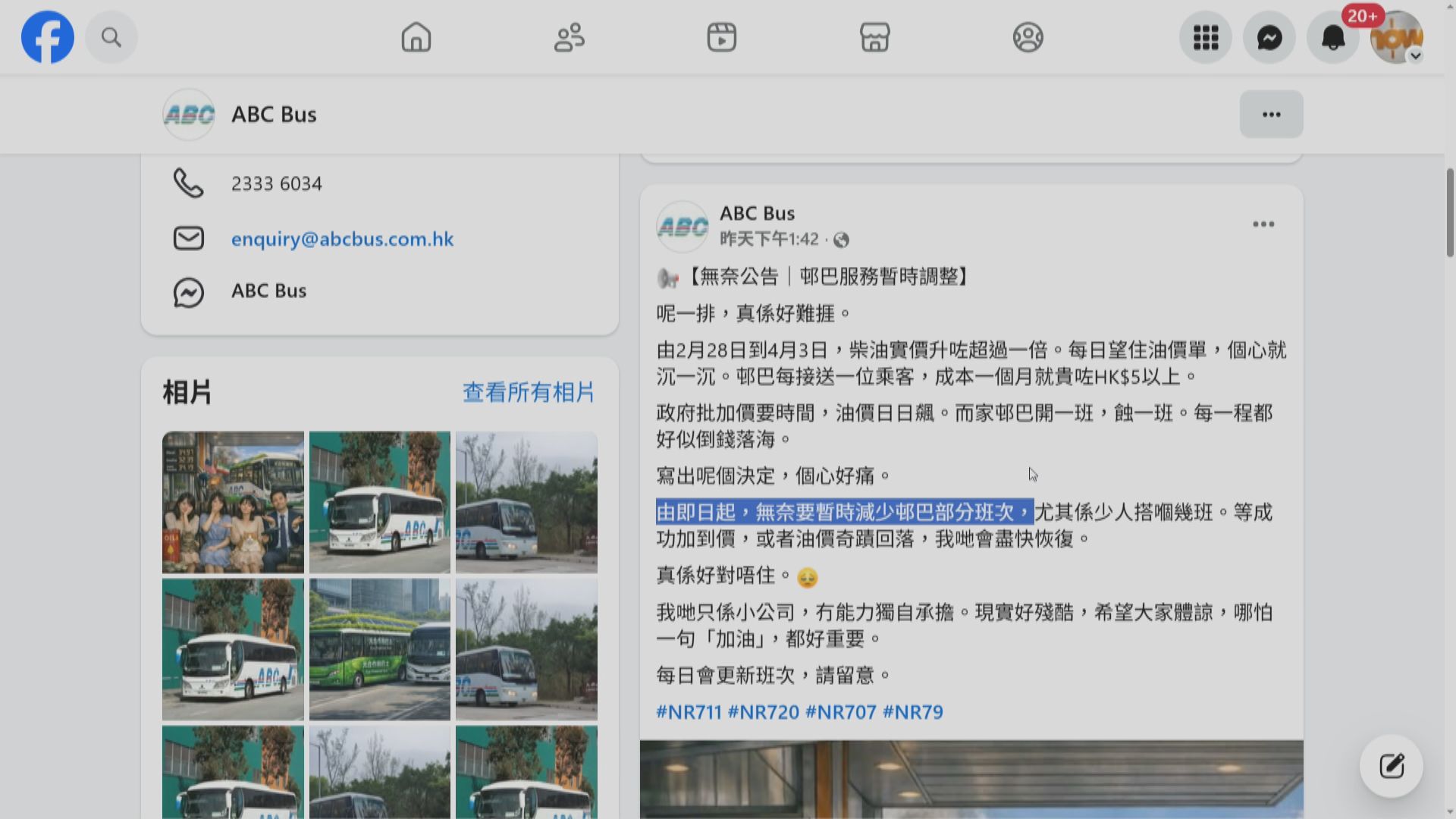Open the Friends tab

coord(569,37)
